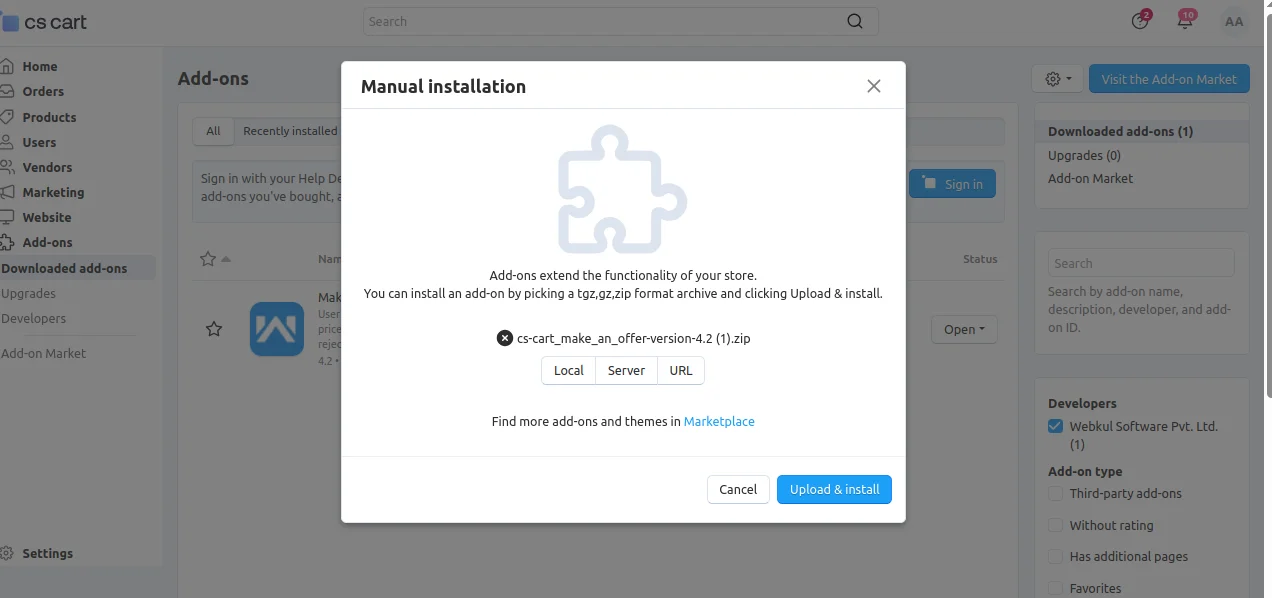
Task: Open Downloaded add-ons in sidebar
Action: pos(64,268)
